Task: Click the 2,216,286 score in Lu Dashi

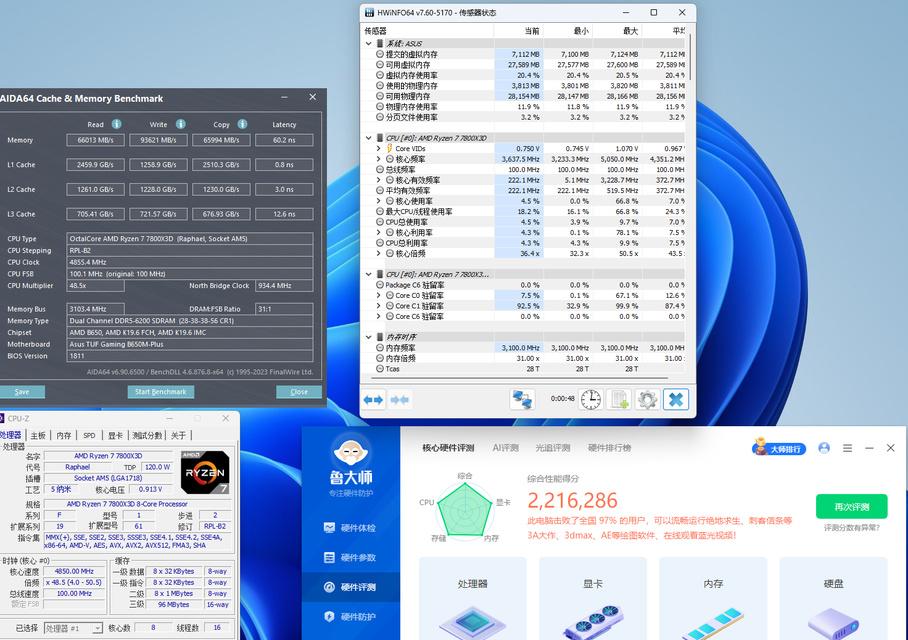Action: [x=572, y=500]
